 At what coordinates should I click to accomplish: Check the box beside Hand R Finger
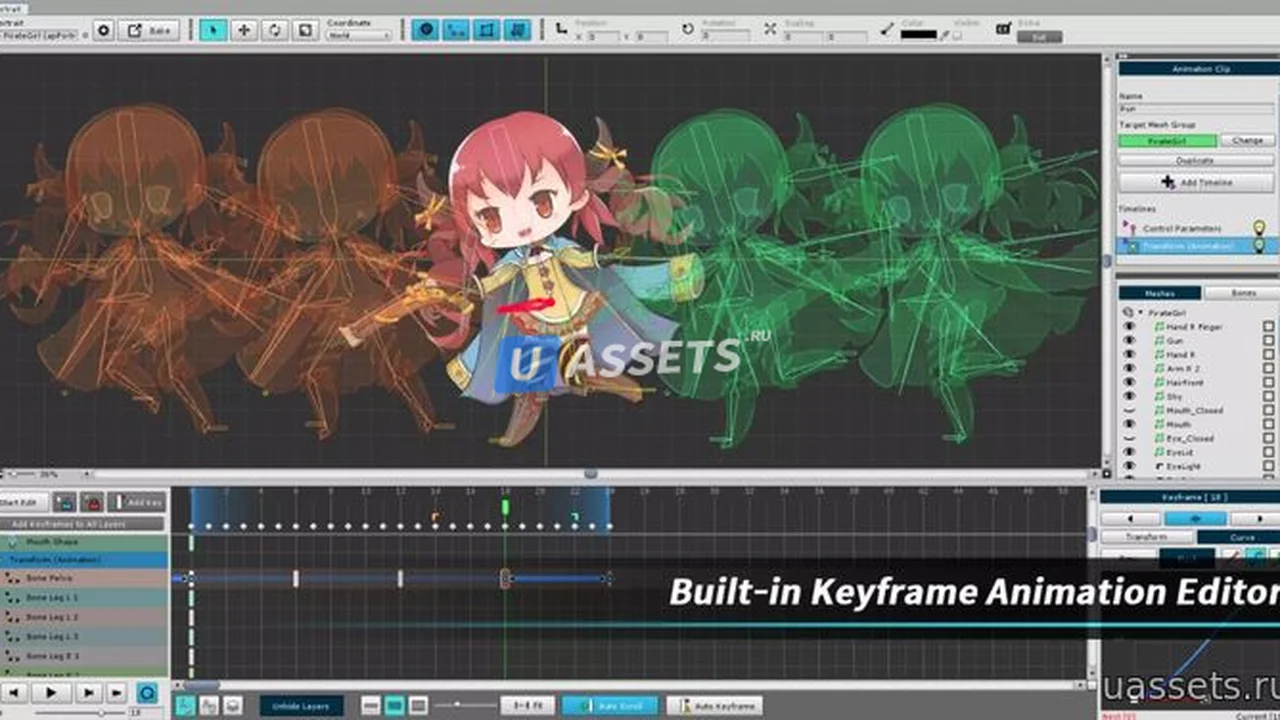pos(1269,327)
